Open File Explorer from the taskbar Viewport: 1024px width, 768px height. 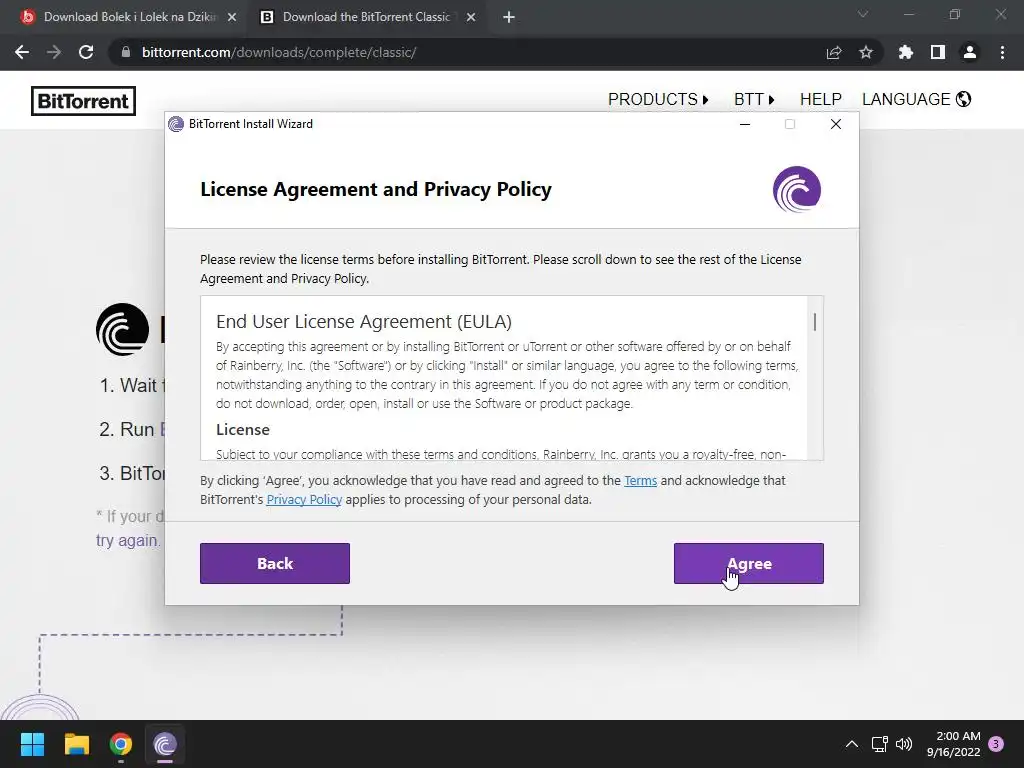pyautogui.click(x=76, y=744)
